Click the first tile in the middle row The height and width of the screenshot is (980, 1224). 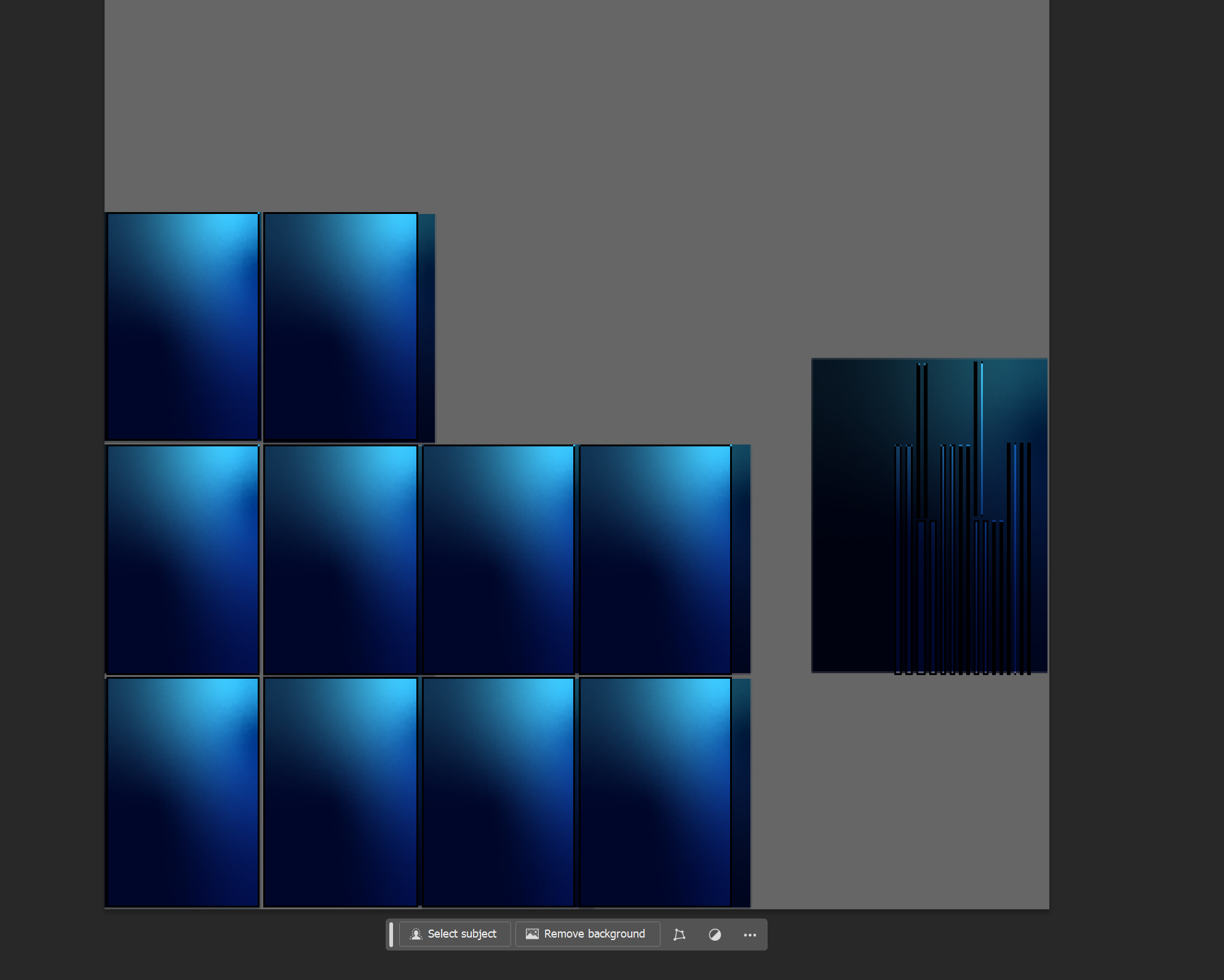(183, 559)
